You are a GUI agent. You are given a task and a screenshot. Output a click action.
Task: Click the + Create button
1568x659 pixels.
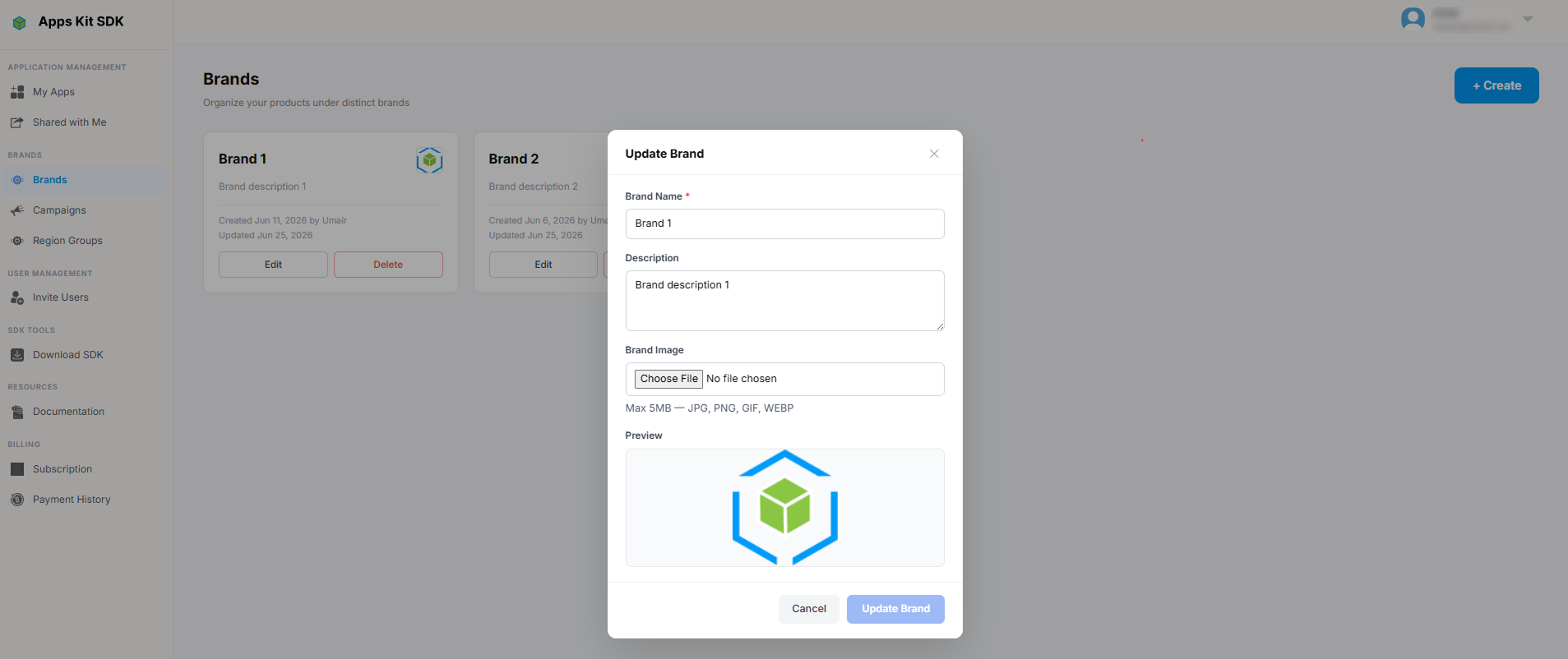click(x=1496, y=85)
